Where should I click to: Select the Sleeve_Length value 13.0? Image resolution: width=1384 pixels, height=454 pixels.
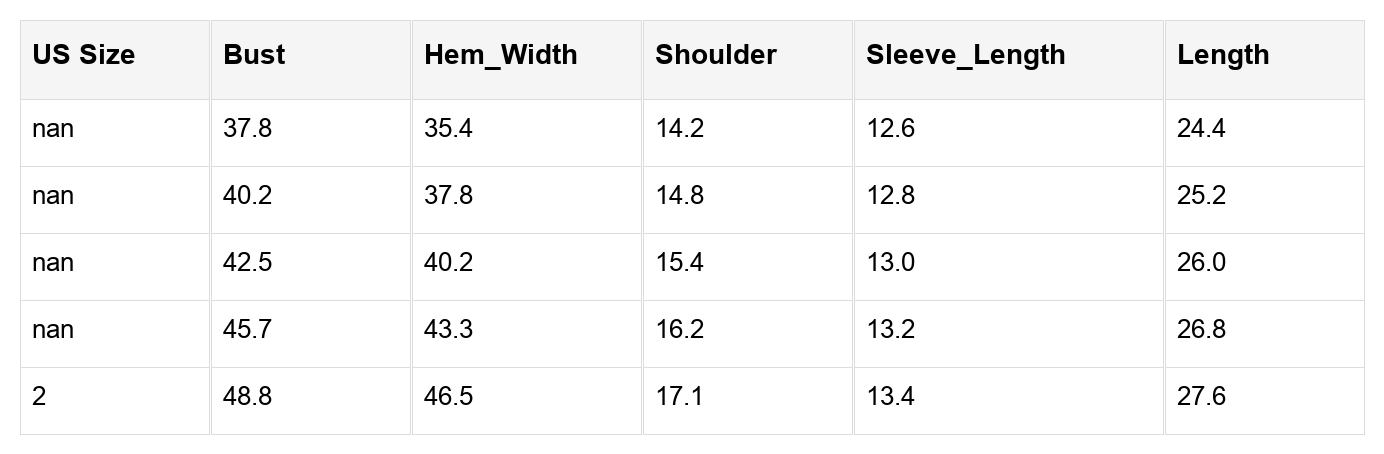coord(890,263)
